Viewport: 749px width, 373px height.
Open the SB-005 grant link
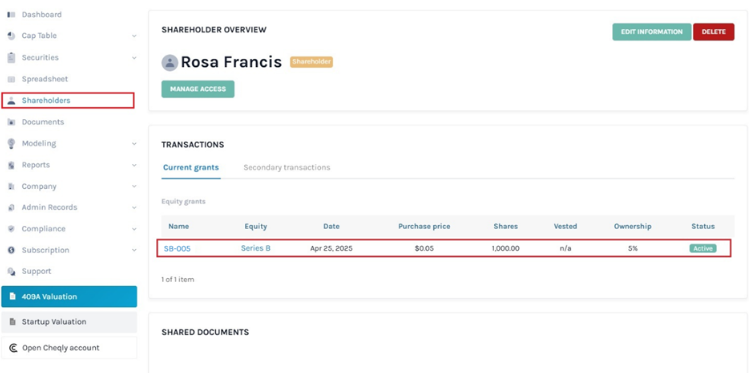177,249
